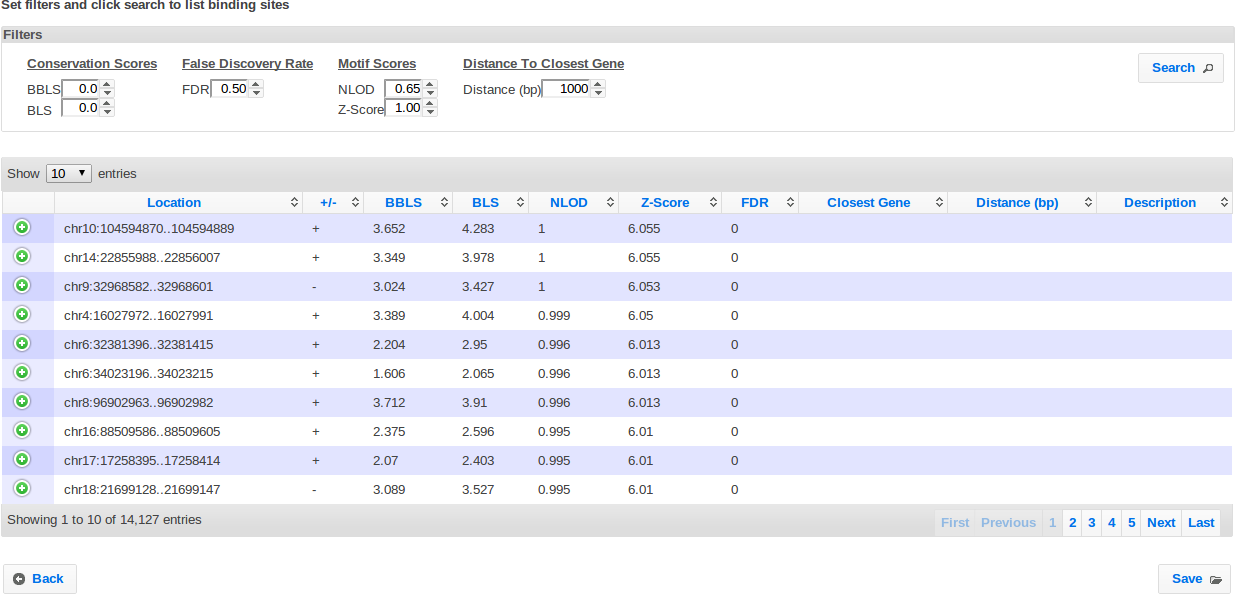The image size is (1245, 609).
Task: Click Next page link
Action: 1161,523
